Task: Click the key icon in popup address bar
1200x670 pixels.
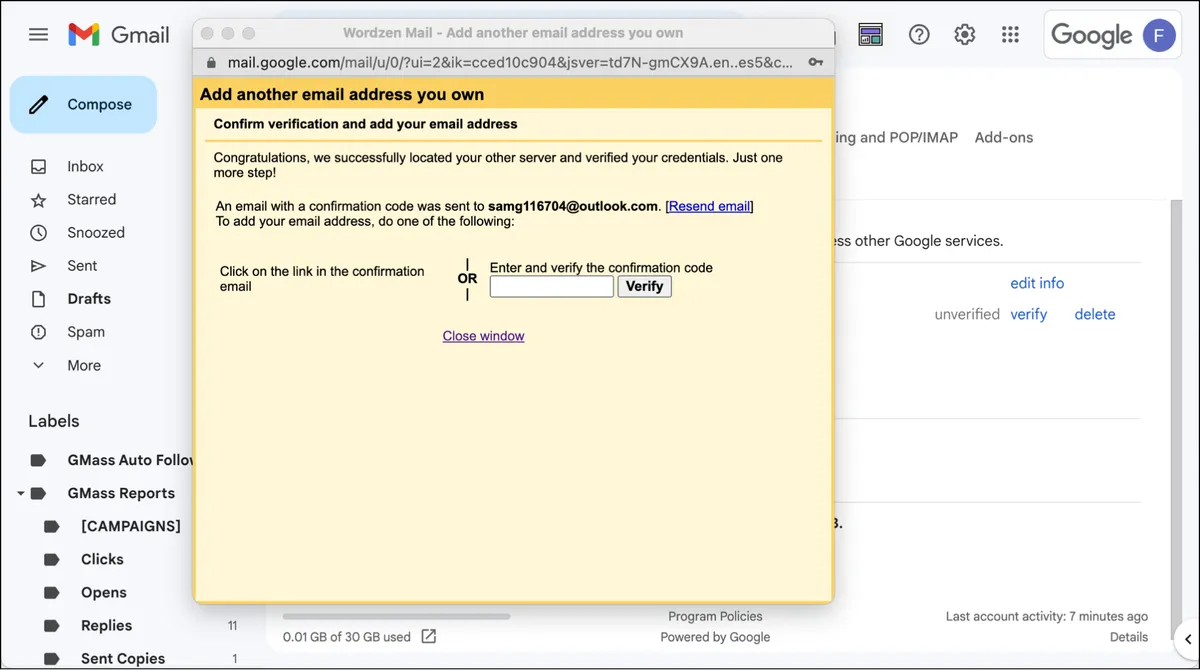Action: (816, 63)
